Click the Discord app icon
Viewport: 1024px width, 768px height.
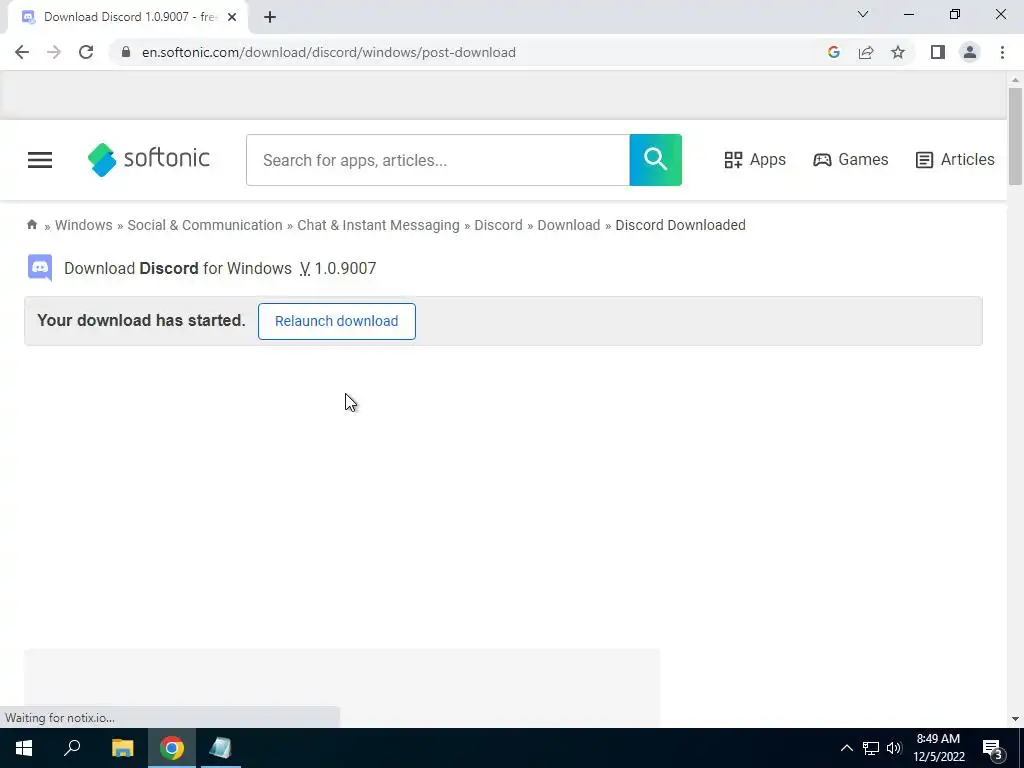pos(40,268)
